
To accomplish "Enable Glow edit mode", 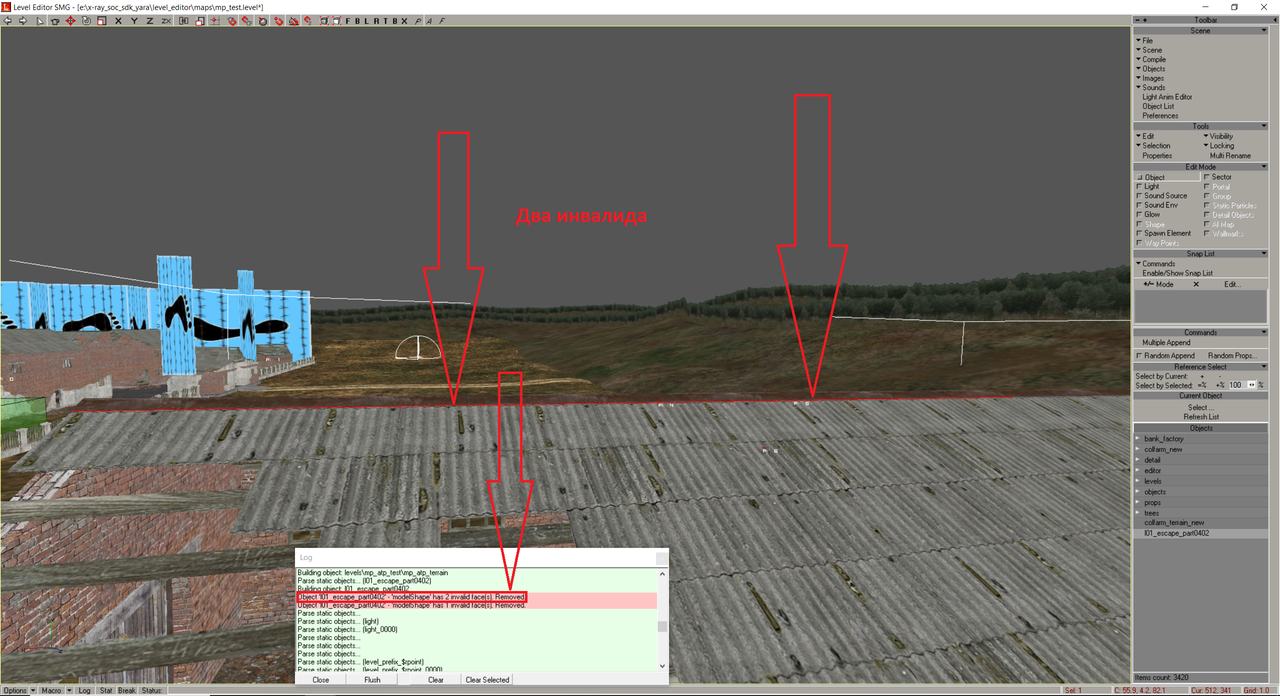I will pos(1140,214).
